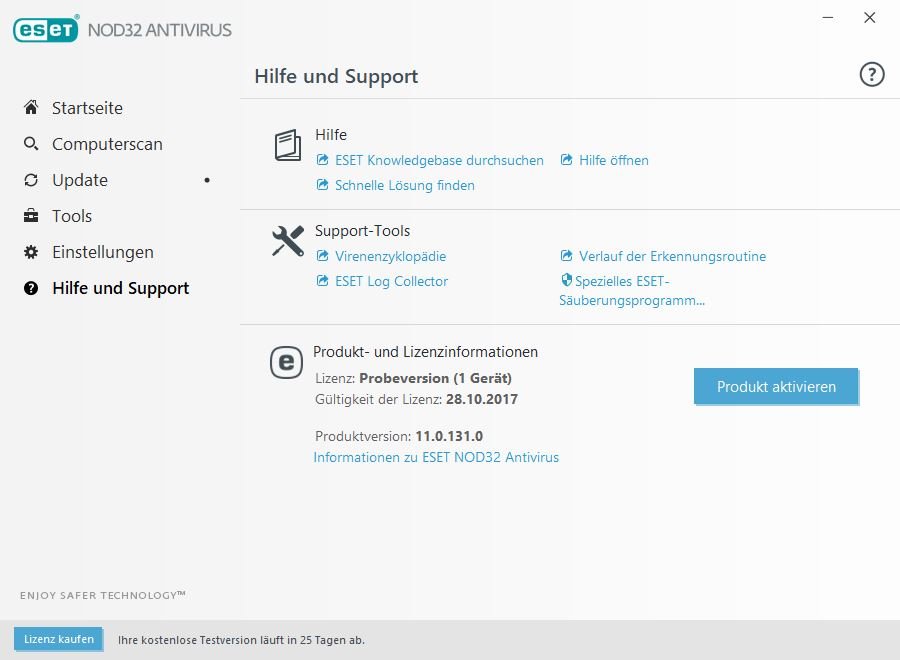Click the Update refresh arrows icon
Image resolution: width=900 pixels, height=660 pixels.
[x=31, y=180]
